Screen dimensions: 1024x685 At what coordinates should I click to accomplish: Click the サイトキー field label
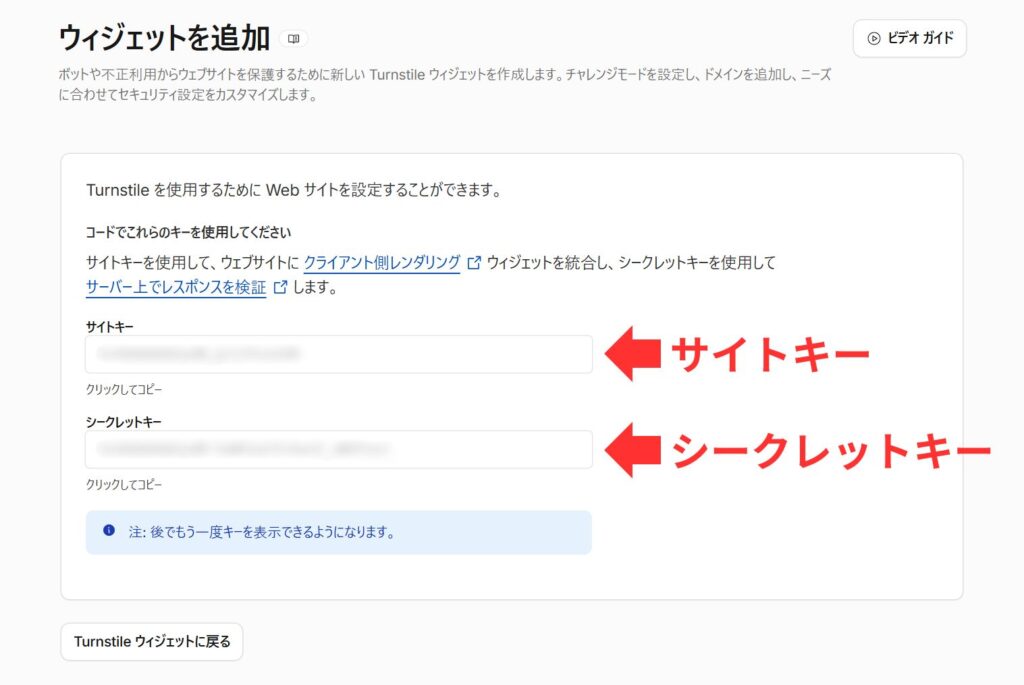click(x=109, y=326)
